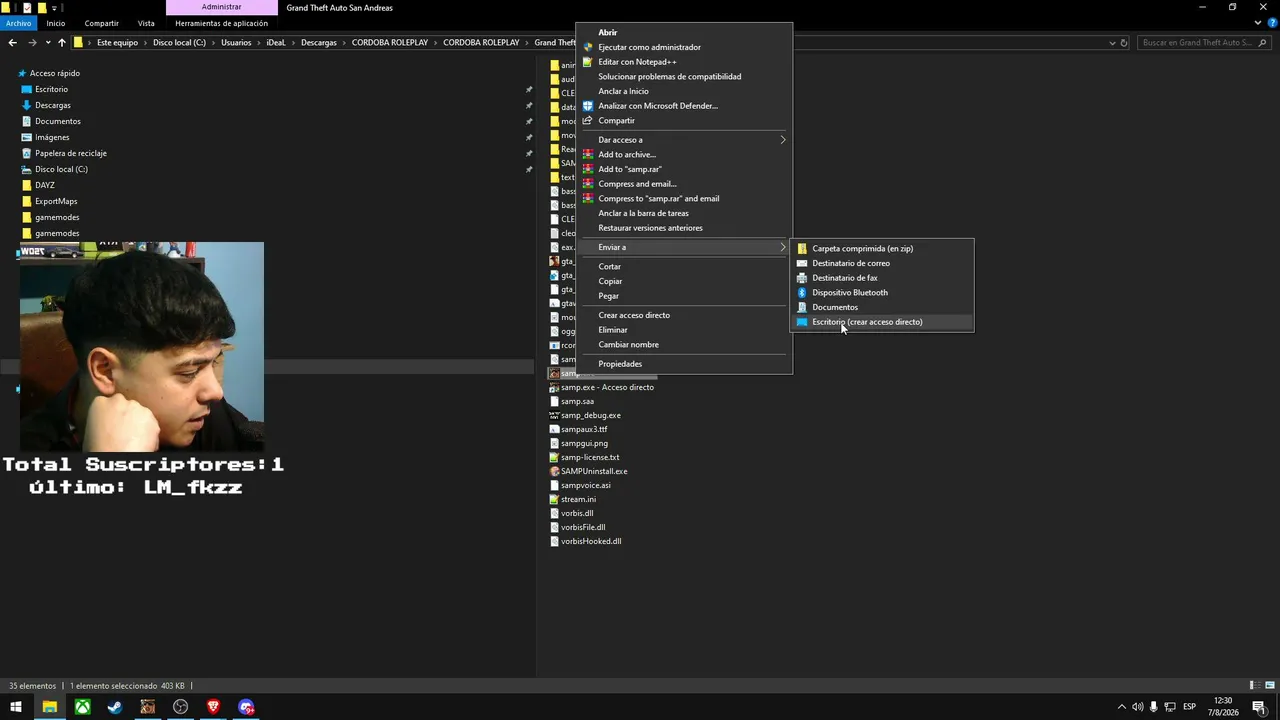This screenshot has width=1280, height=720.
Task: Select Anclar a la barra de tareas
Action: click(x=643, y=213)
